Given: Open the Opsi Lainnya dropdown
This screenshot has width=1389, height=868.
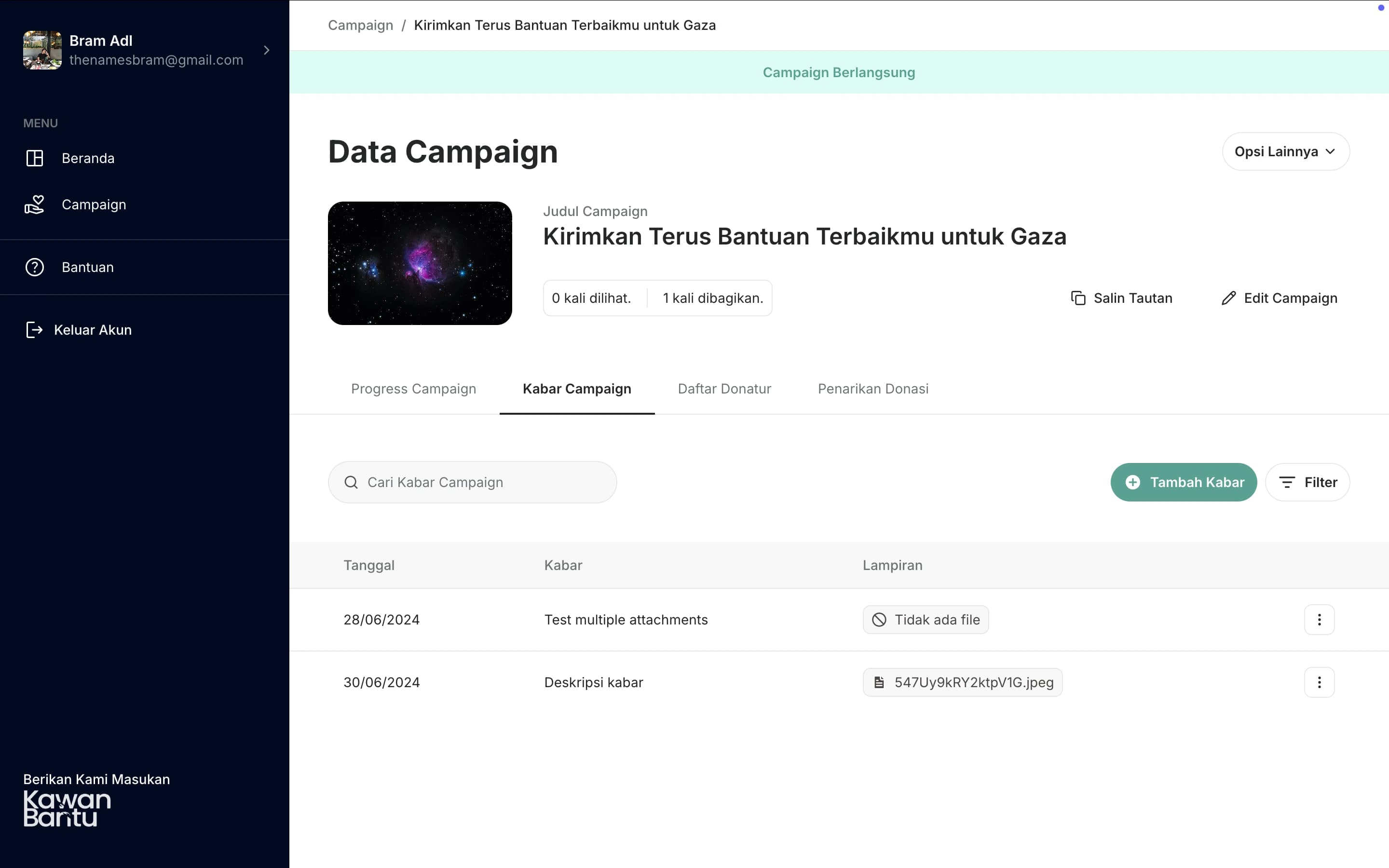Looking at the screenshot, I should [1286, 151].
